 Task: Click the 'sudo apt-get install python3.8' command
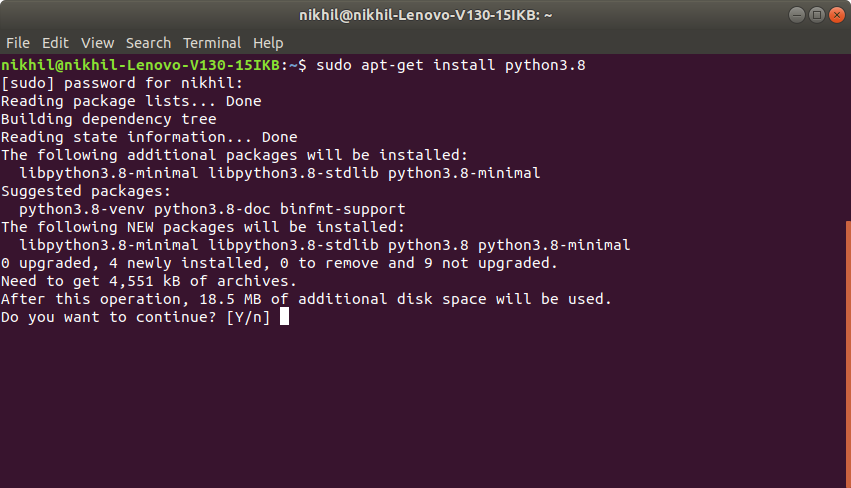tap(450, 65)
